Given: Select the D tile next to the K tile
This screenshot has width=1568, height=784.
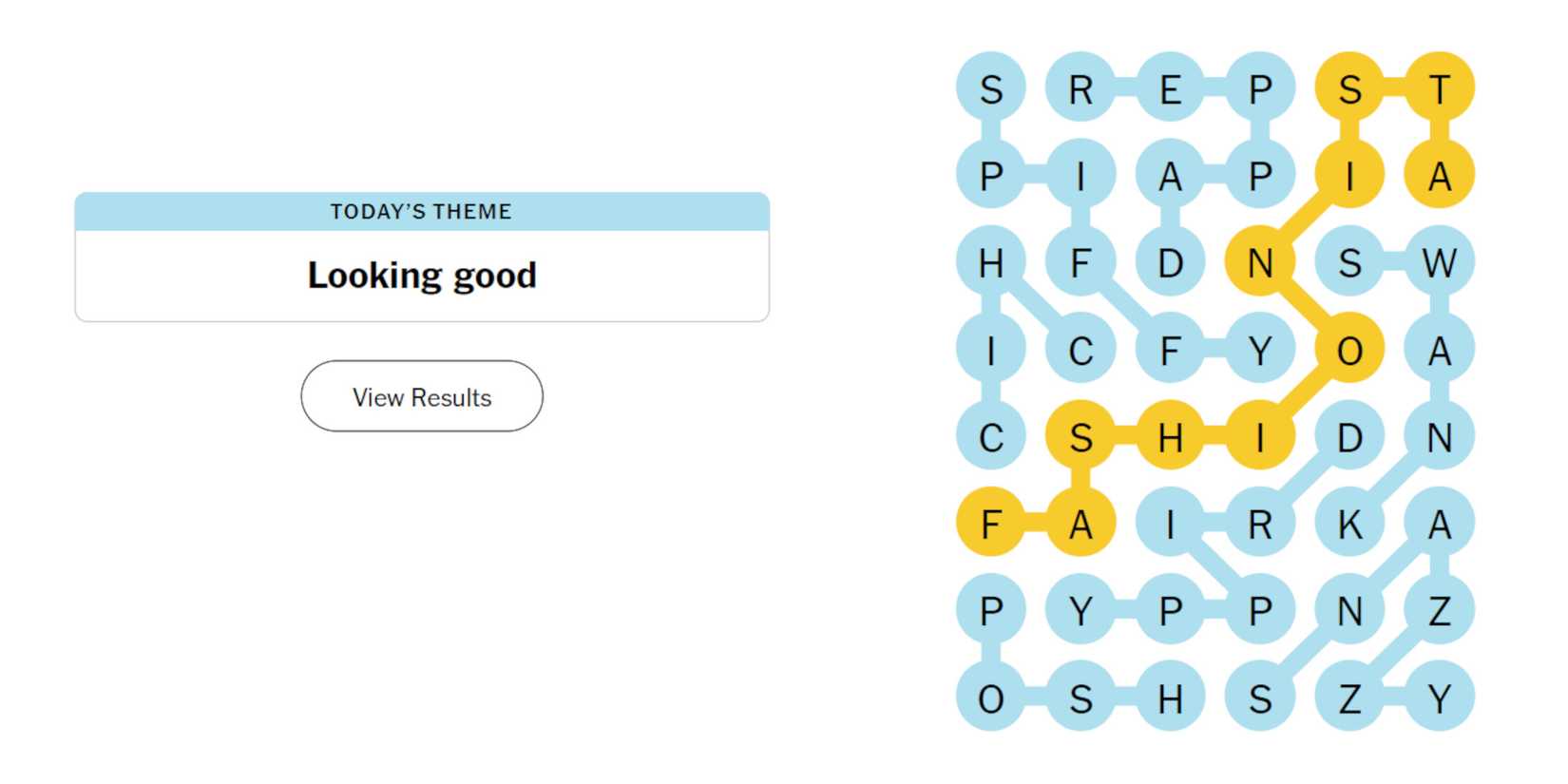Looking at the screenshot, I should click(1349, 437).
